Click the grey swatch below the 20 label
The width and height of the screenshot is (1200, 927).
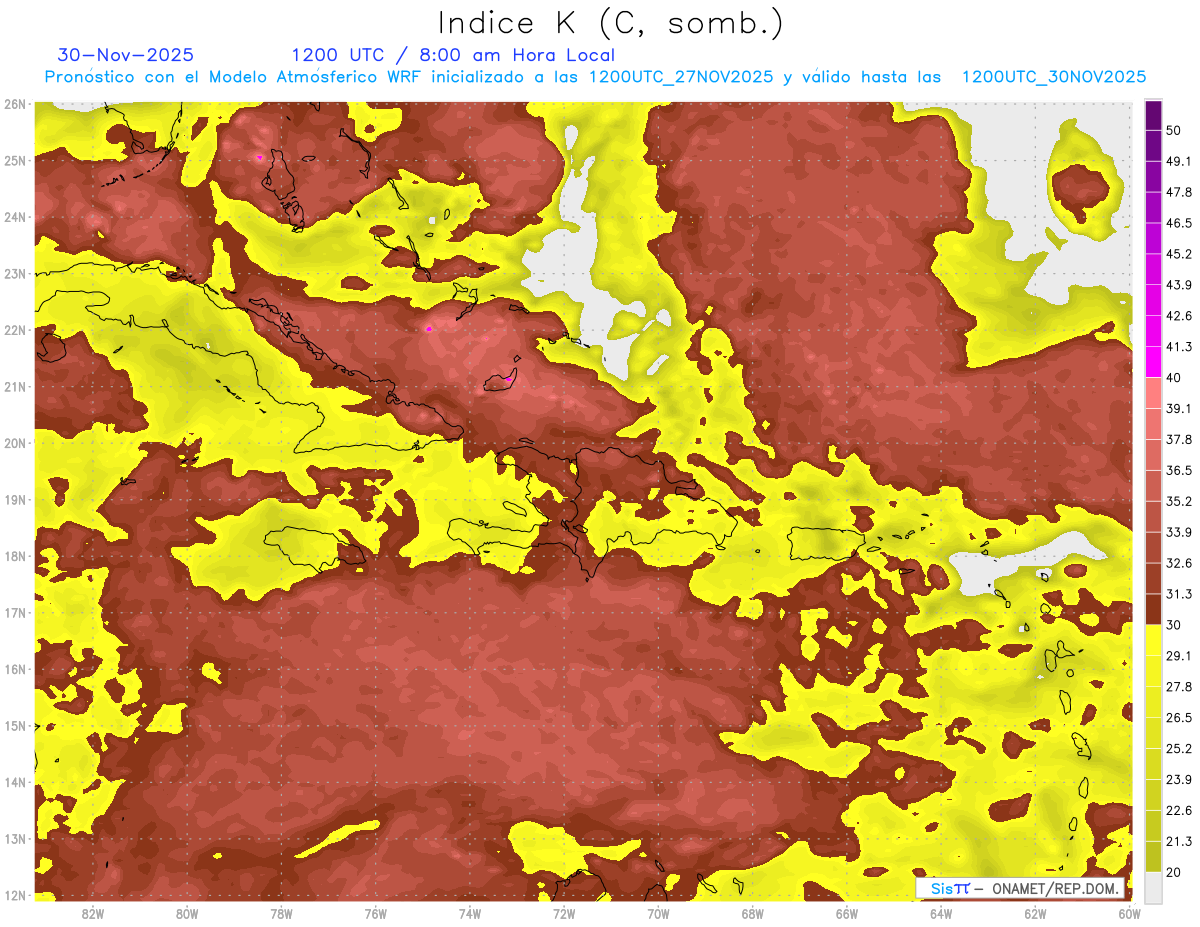tap(1153, 886)
